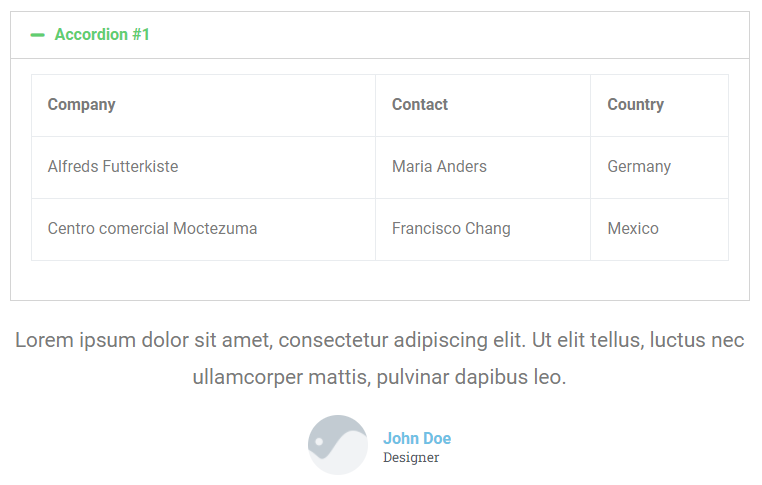Viewport: 762px width, 485px height.
Task: Click the word 'consectetur' in the testimonial
Action: [x=332, y=340]
